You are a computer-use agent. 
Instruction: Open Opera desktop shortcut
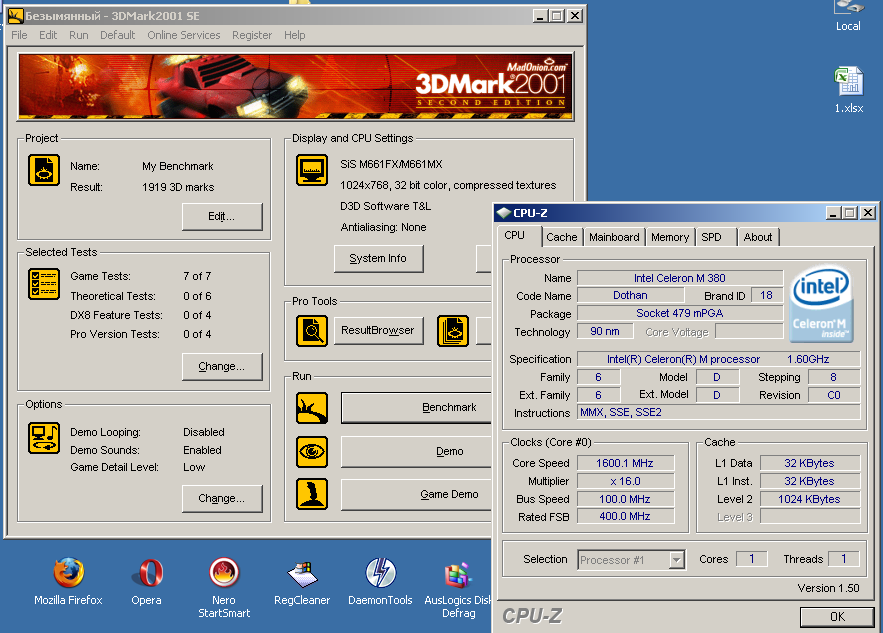click(146, 581)
